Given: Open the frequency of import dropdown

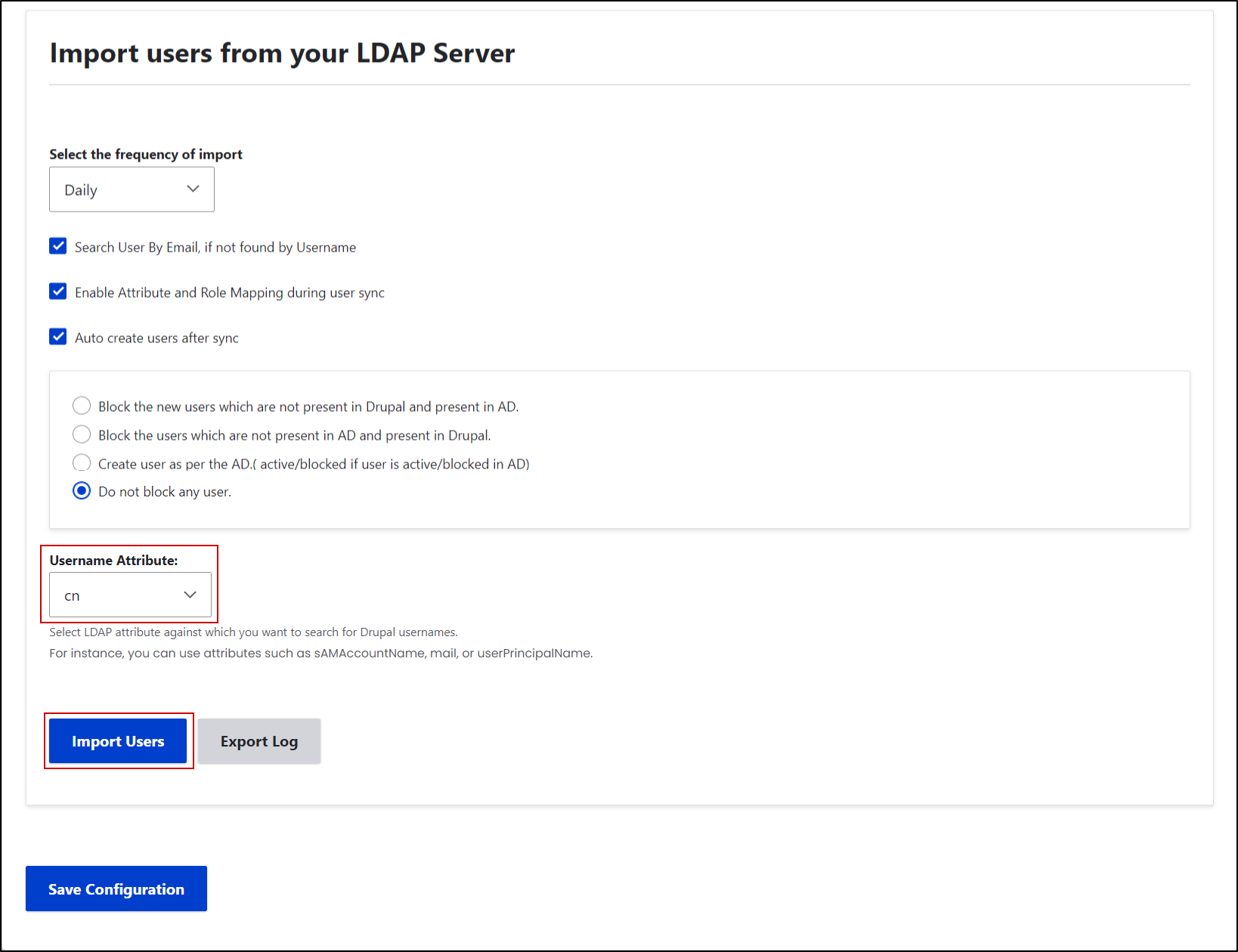Looking at the screenshot, I should [131, 189].
